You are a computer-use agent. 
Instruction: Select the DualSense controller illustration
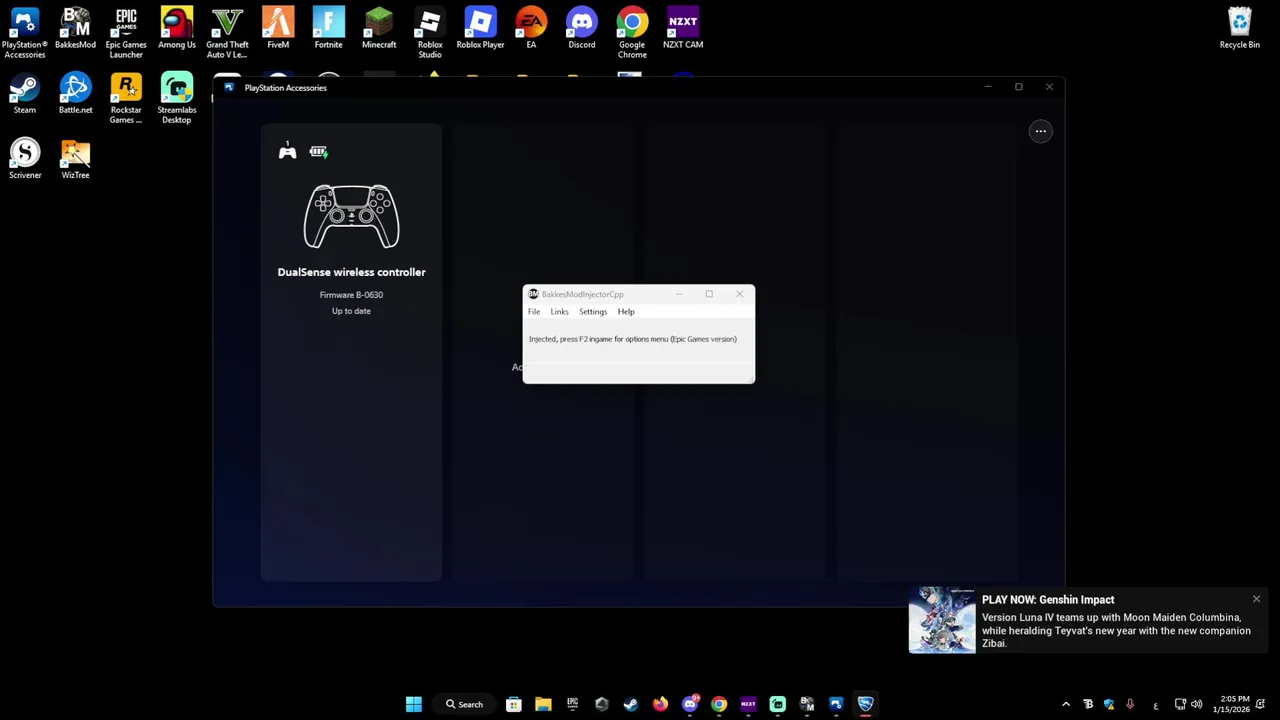[x=351, y=216]
